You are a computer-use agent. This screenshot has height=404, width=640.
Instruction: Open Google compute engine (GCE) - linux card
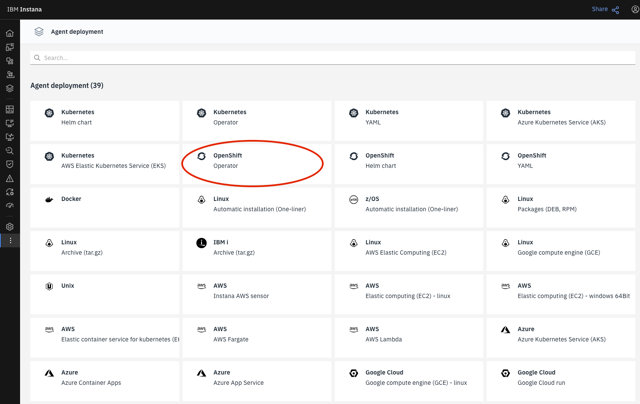tap(409, 381)
